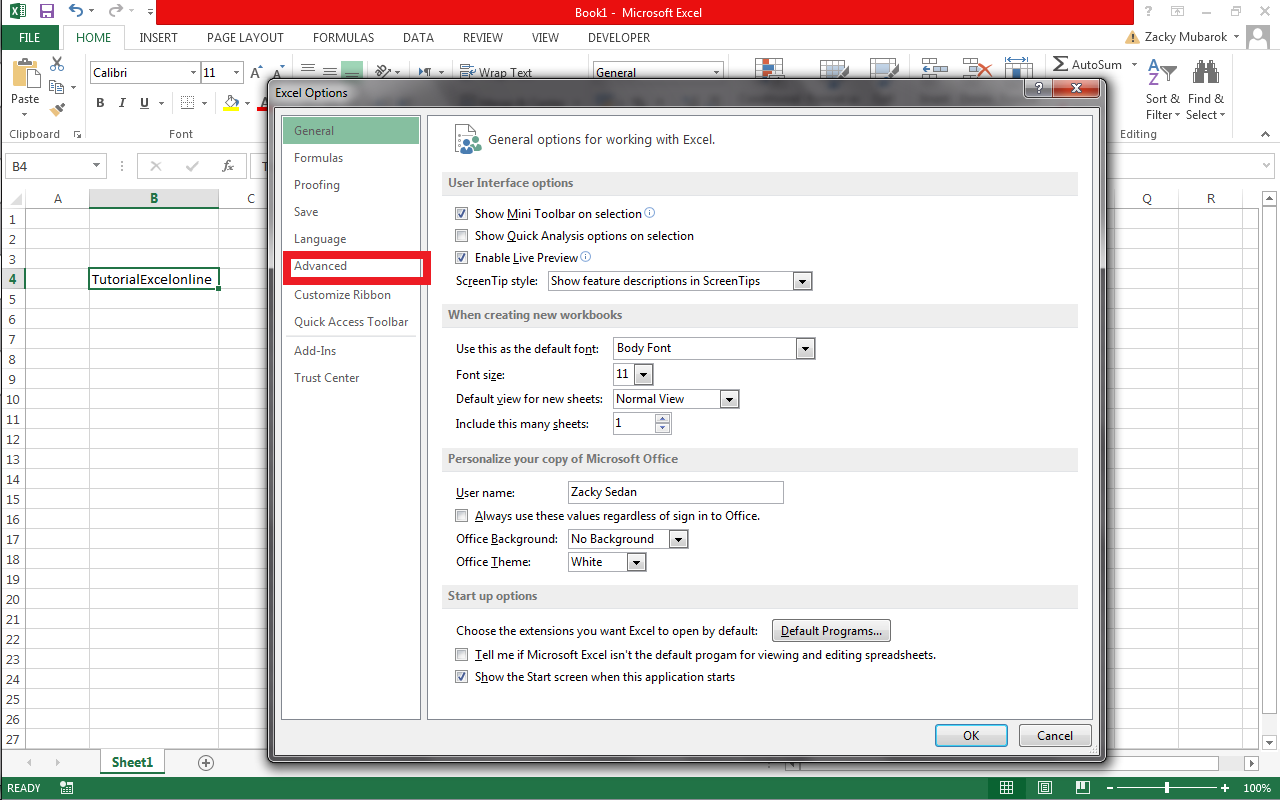Select the Cut scissors tool

pyautogui.click(x=56, y=63)
